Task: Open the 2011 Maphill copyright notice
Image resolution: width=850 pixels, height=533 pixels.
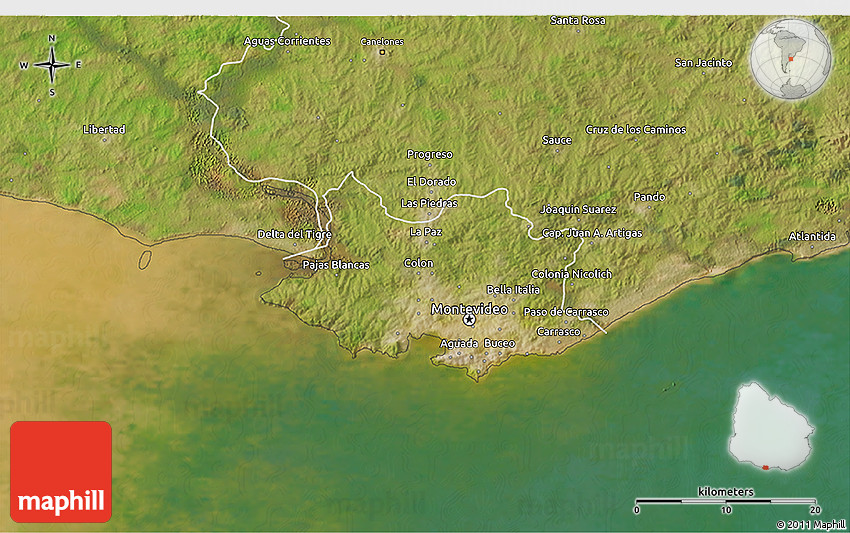Action: [810, 524]
